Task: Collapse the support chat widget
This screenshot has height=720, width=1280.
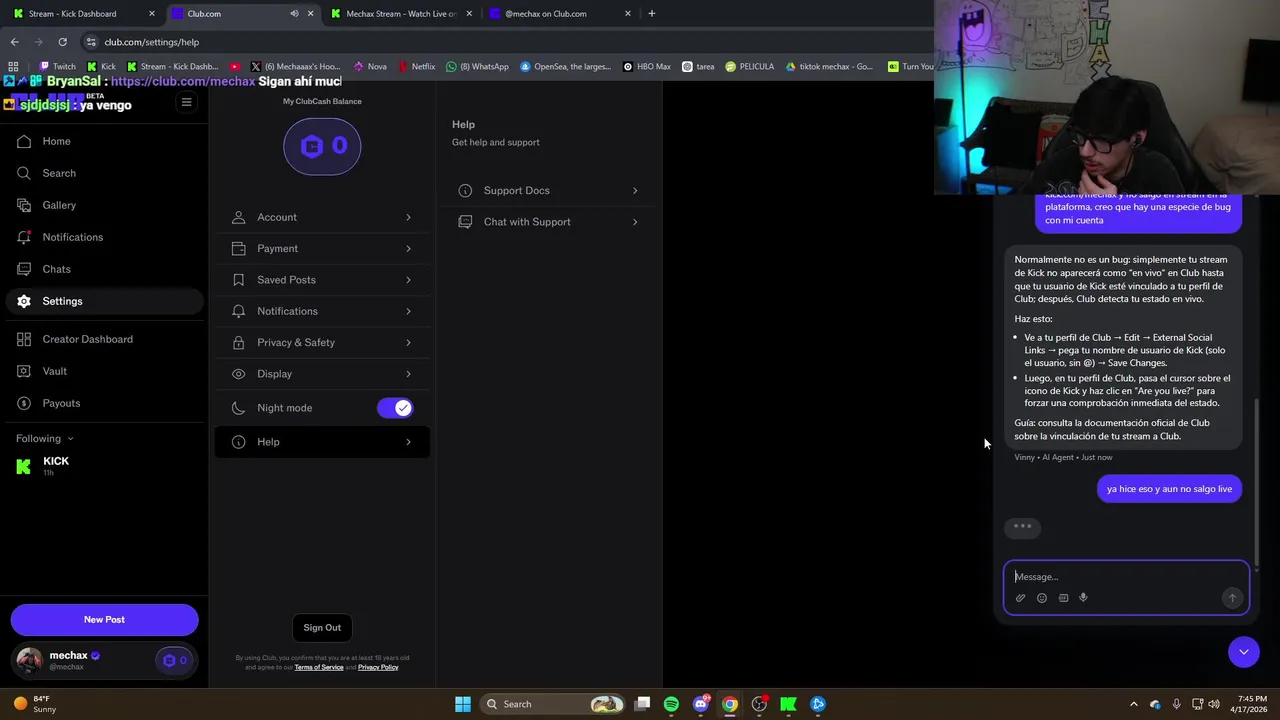Action: tap(1244, 652)
